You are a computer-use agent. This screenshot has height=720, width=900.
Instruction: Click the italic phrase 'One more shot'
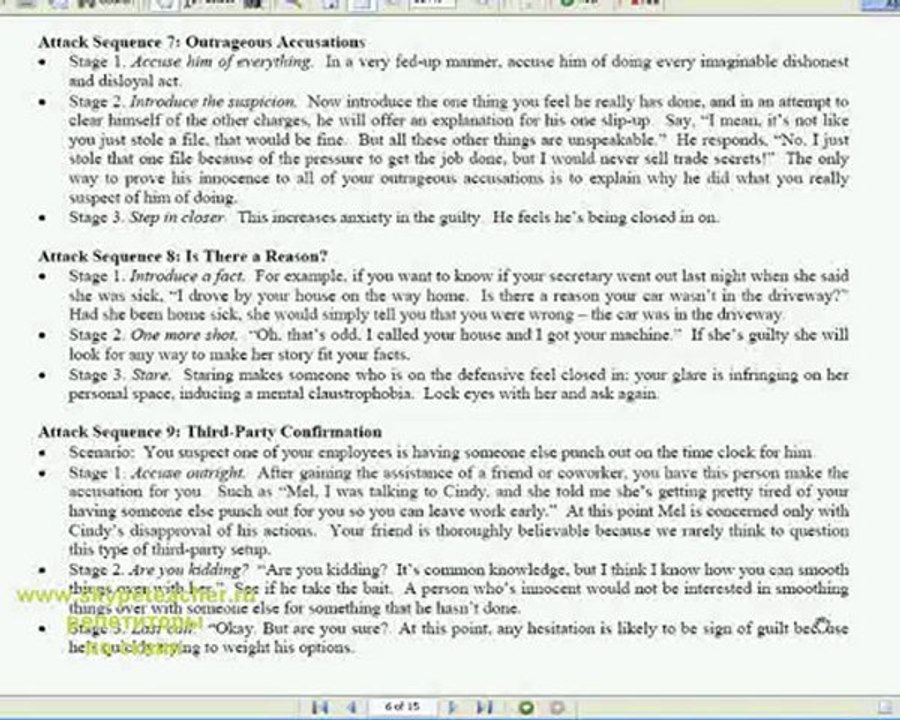[x=184, y=335]
